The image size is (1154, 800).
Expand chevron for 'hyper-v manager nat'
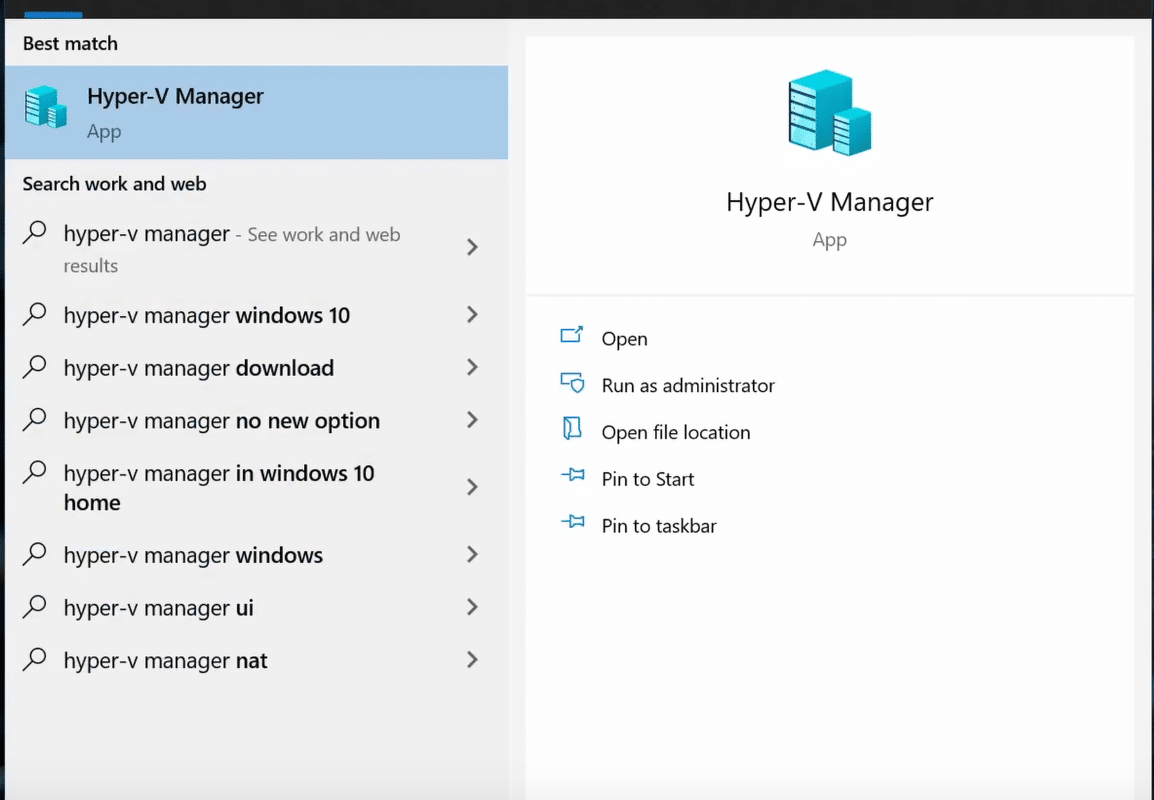(x=472, y=660)
